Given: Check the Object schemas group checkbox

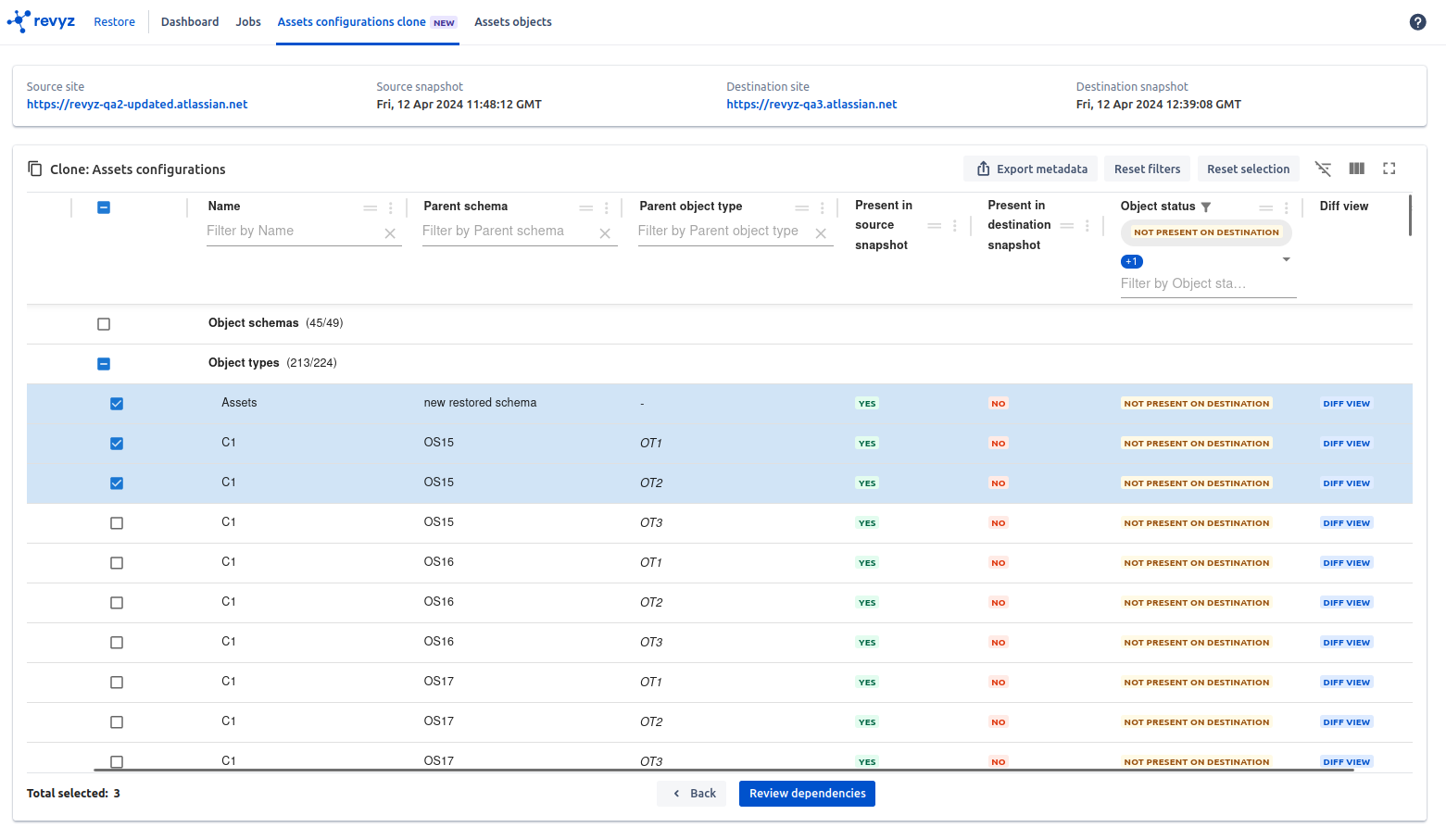Looking at the screenshot, I should (104, 324).
